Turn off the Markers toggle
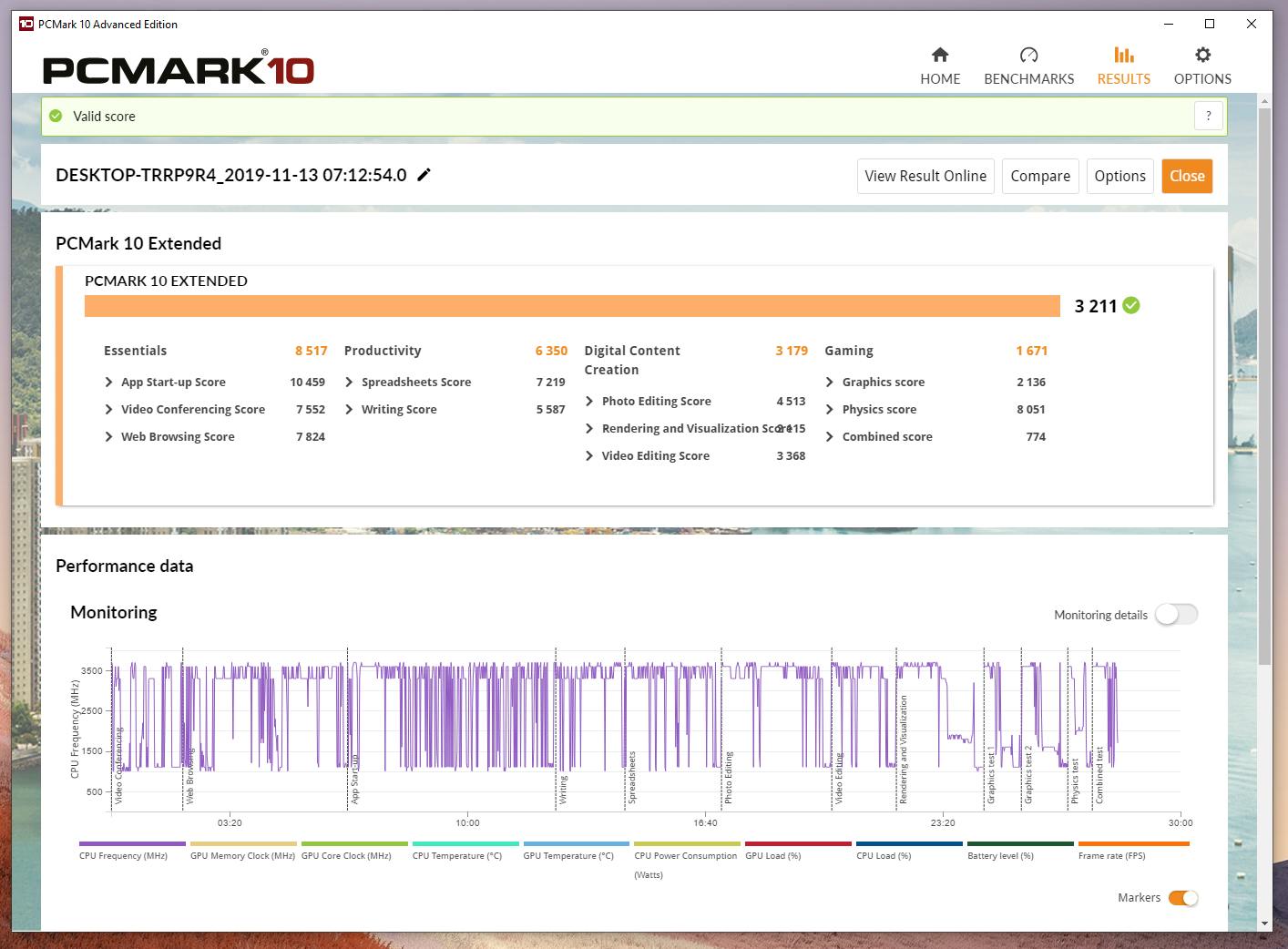The image size is (1288, 949). [1182, 898]
